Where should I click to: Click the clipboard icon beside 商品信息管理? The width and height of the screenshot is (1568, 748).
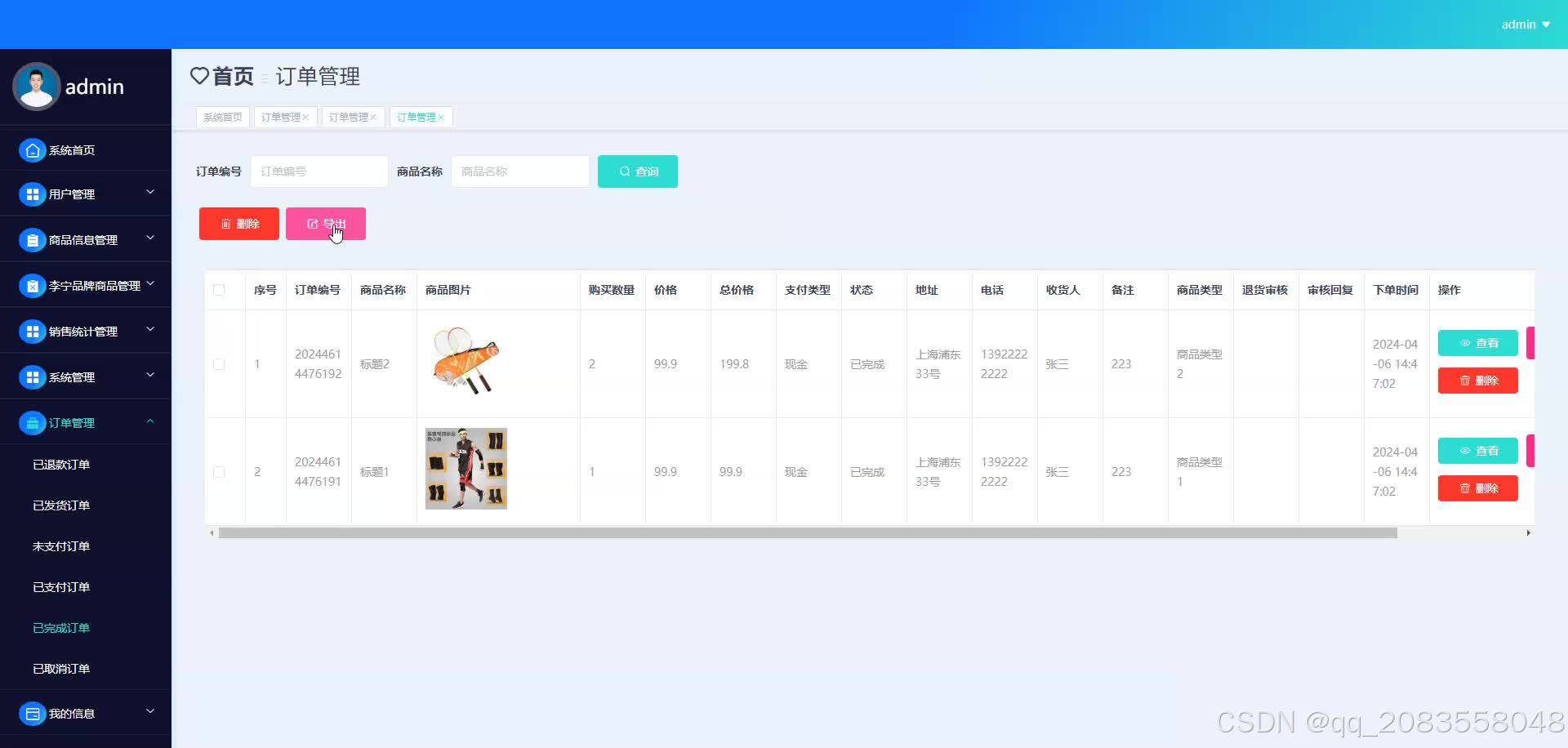pos(32,240)
